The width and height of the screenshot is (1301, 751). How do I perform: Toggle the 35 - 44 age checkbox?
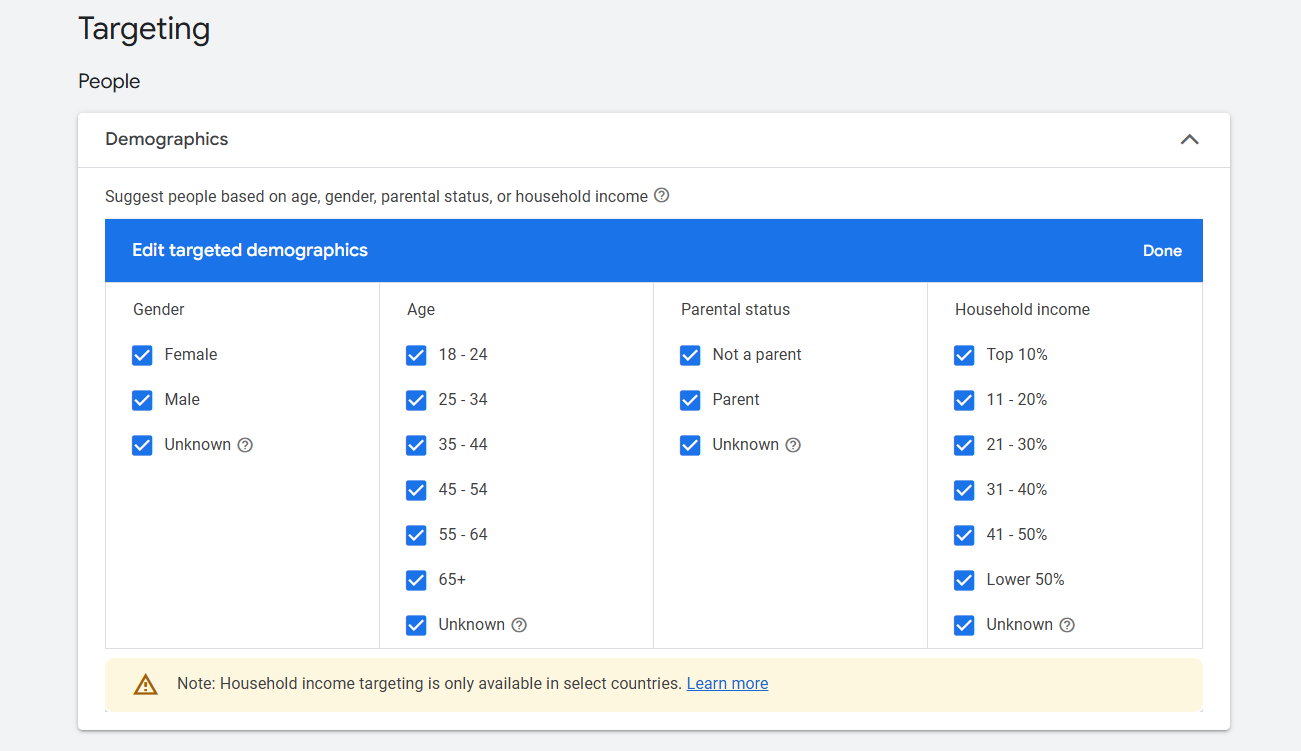coord(416,445)
